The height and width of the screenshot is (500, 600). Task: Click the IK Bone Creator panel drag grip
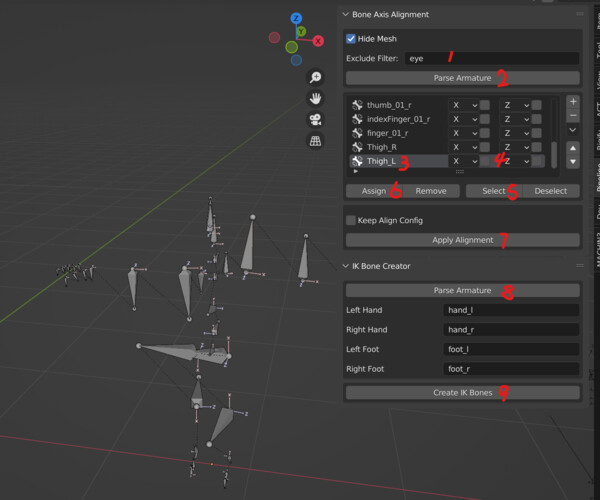click(x=580, y=265)
